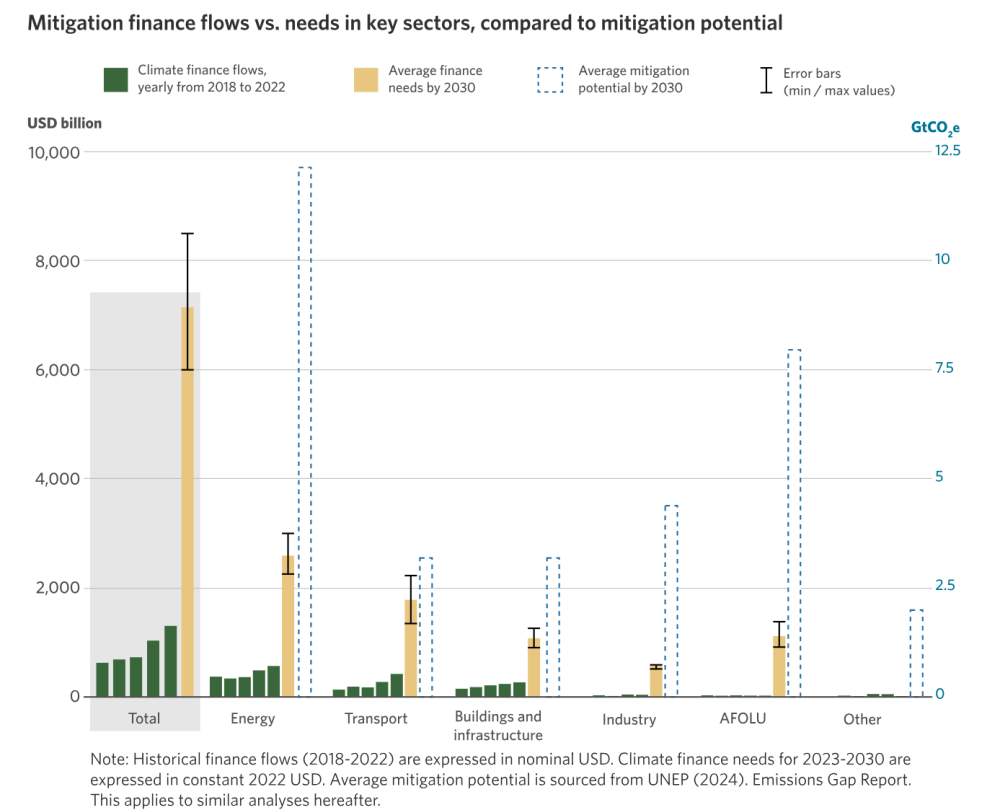This screenshot has height=810, width=1000.
Task: Click the Industry dashed mitigation potential bar
Action: tap(671, 601)
